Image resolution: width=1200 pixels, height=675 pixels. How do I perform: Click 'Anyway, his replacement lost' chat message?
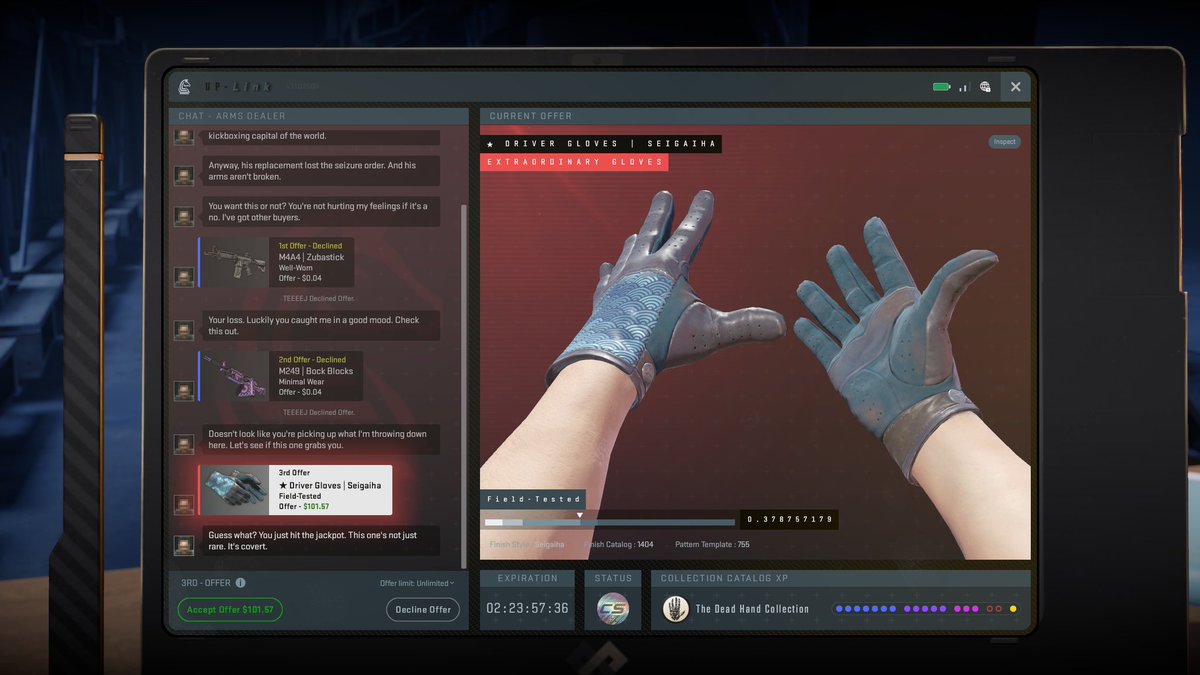point(321,171)
